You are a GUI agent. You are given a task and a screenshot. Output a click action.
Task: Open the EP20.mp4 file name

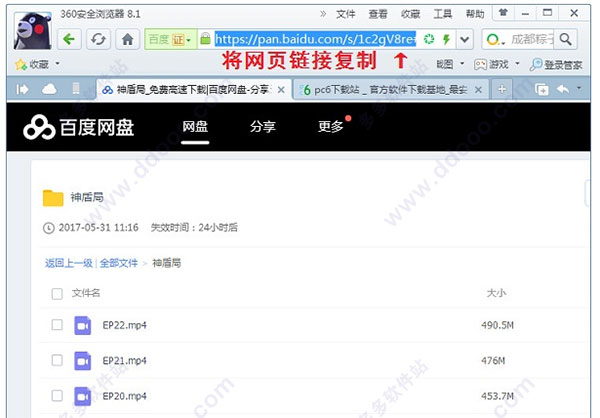(124, 396)
